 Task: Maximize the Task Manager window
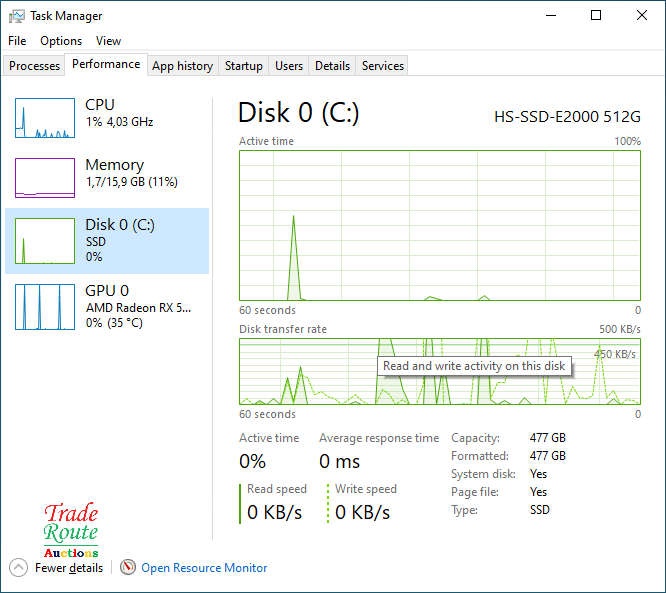click(x=596, y=16)
